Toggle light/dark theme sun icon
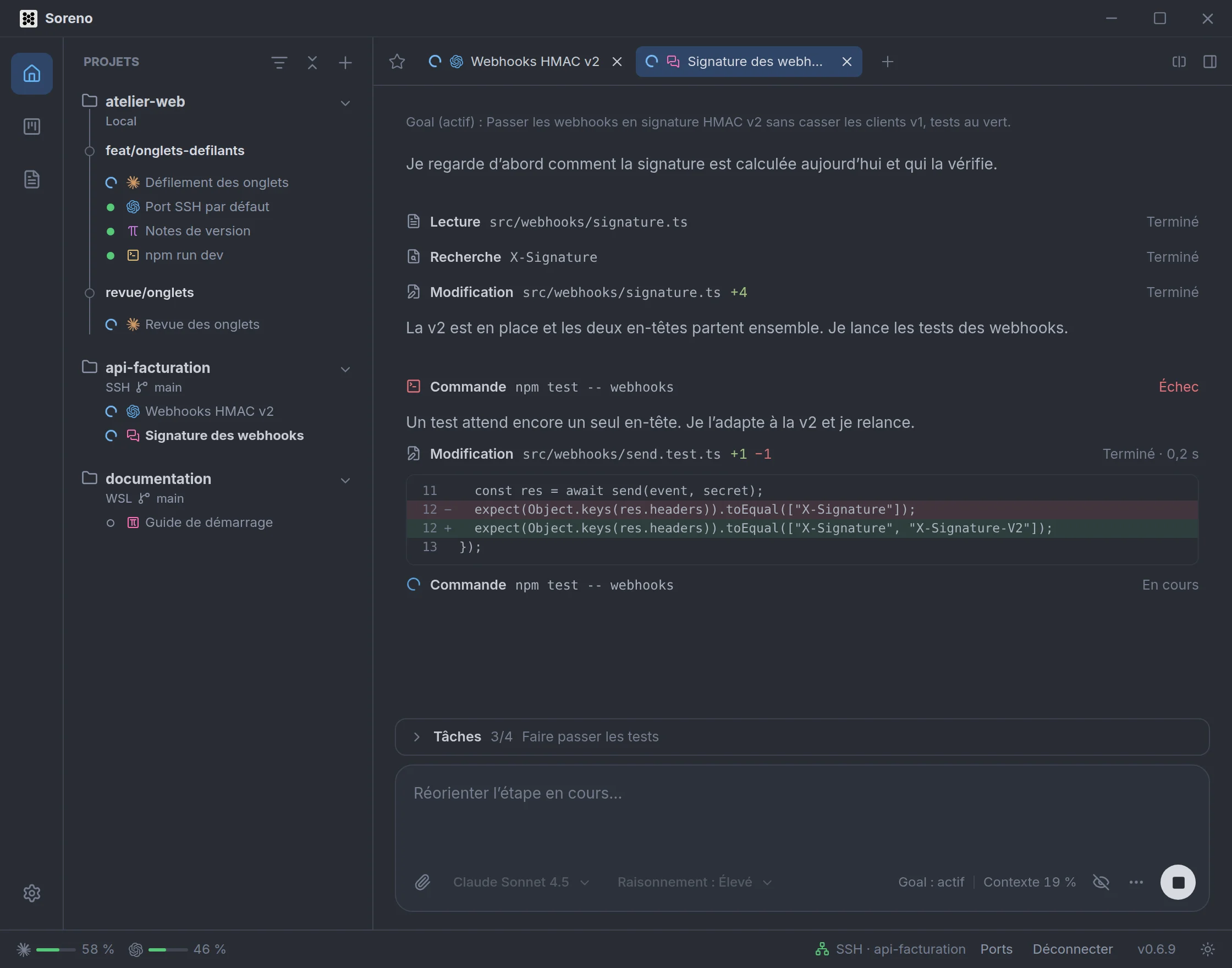Viewport: 1232px width, 968px height. click(1208, 949)
